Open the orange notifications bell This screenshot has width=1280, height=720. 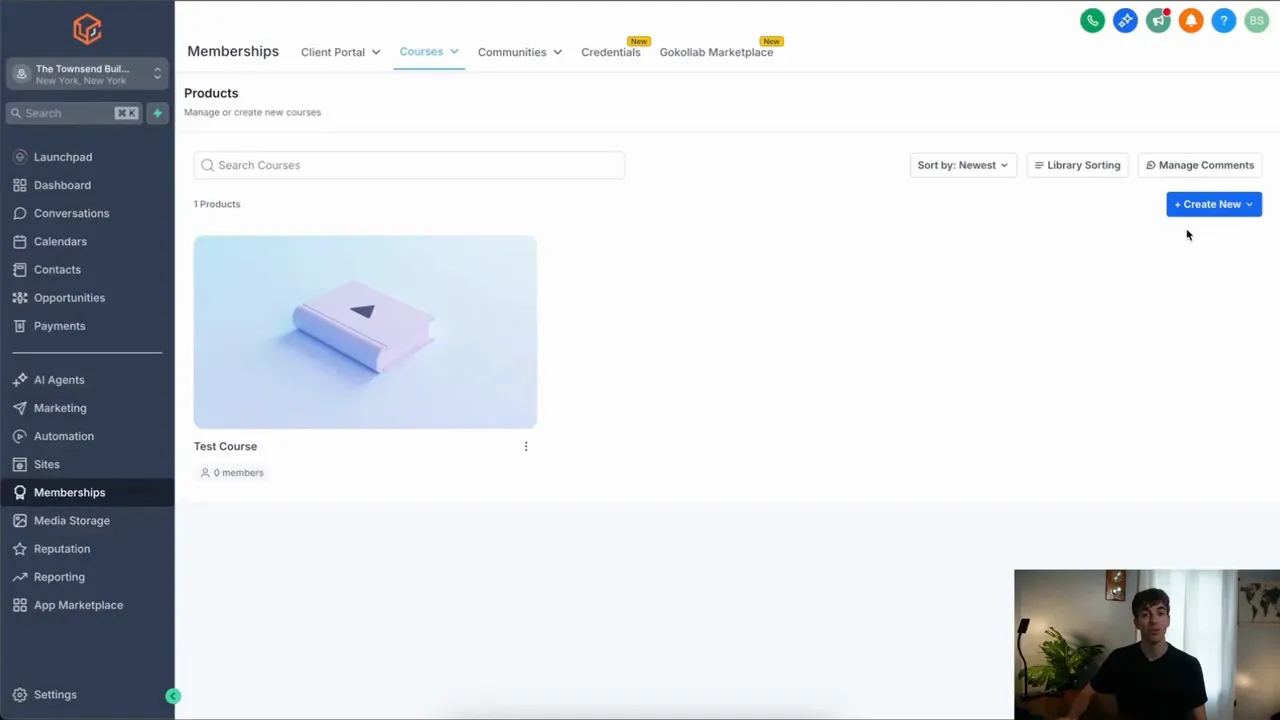1191,20
